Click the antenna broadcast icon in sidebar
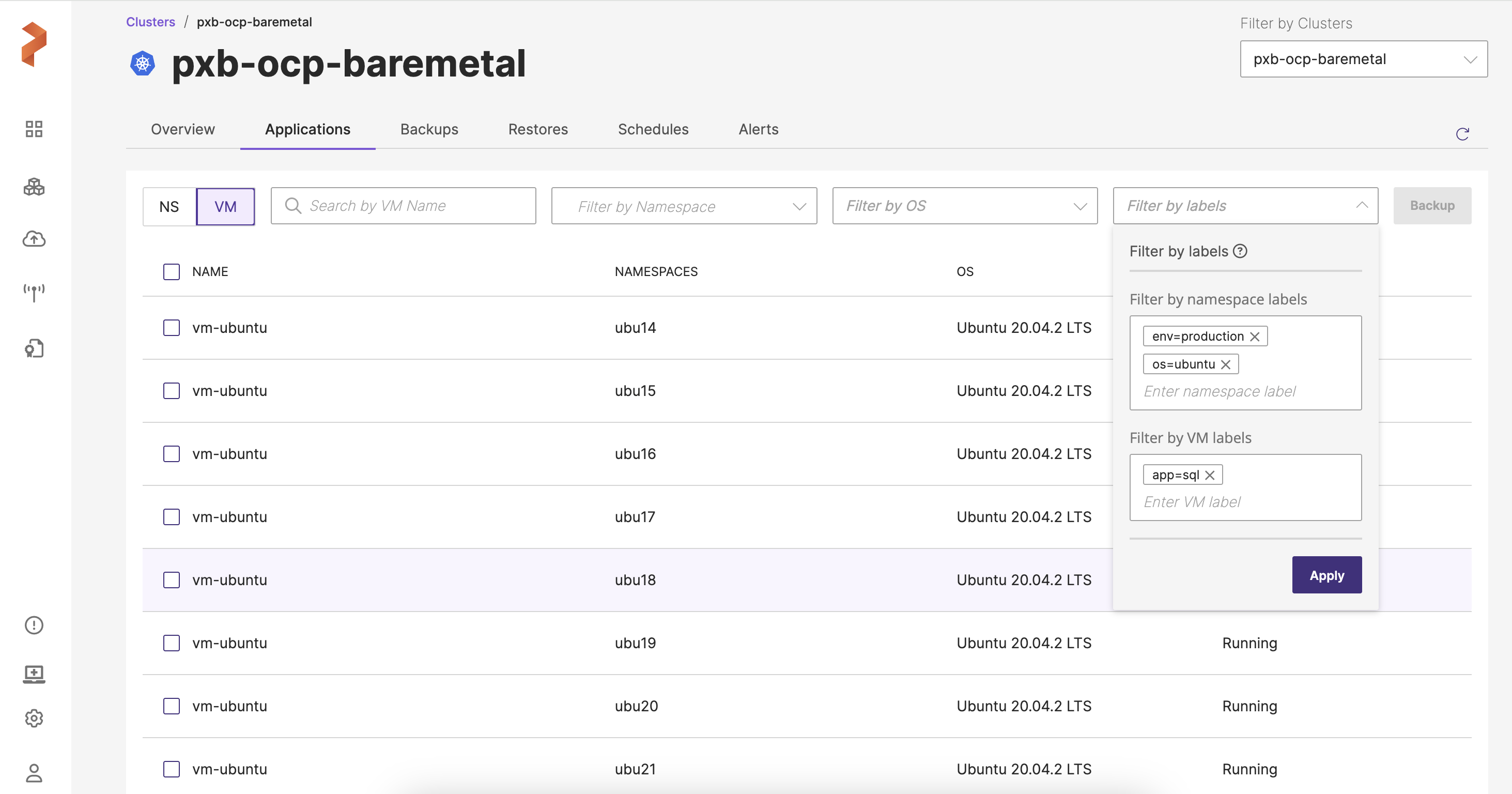The width and height of the screenshot is (1512, 794). click(x=34, y=292)
